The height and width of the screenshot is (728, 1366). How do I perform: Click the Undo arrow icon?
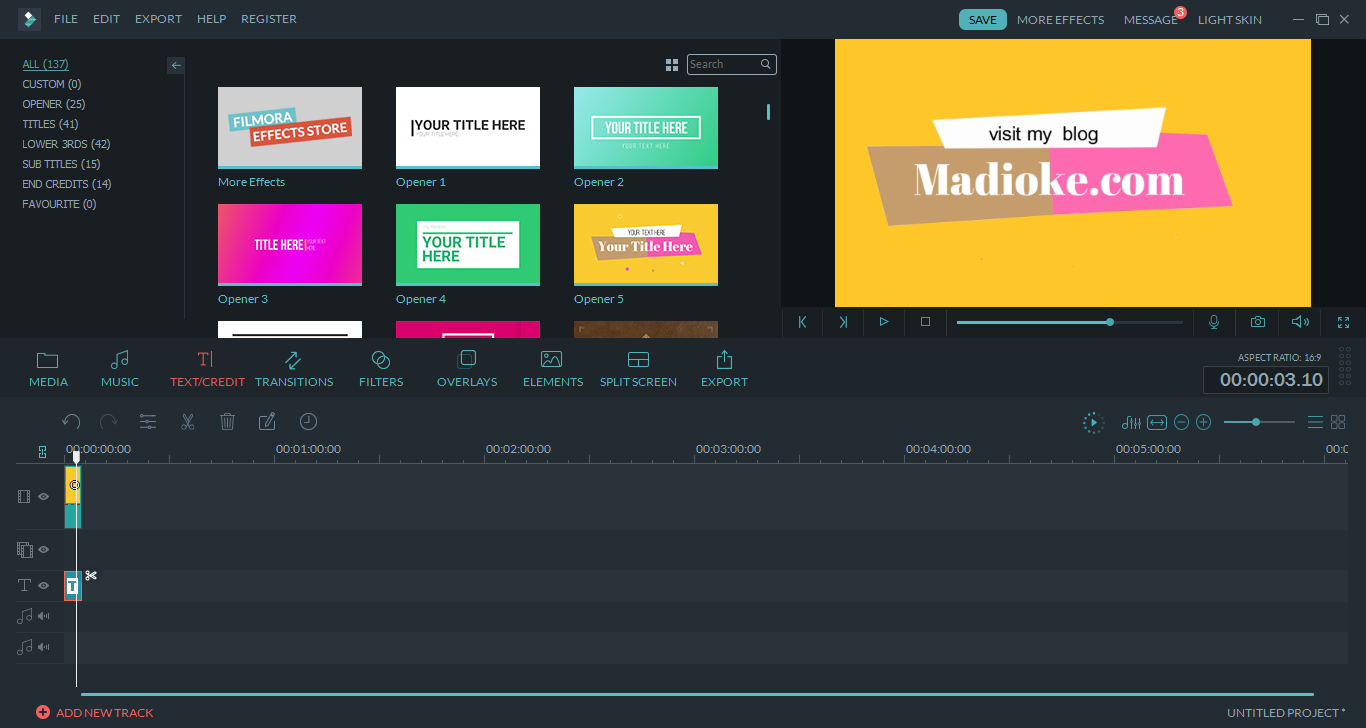pyautogui.click(x=71, y=422)
